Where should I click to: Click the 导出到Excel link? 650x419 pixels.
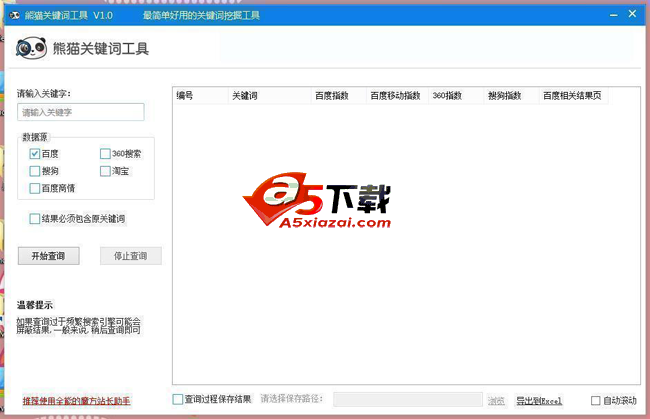click(539, 401)
